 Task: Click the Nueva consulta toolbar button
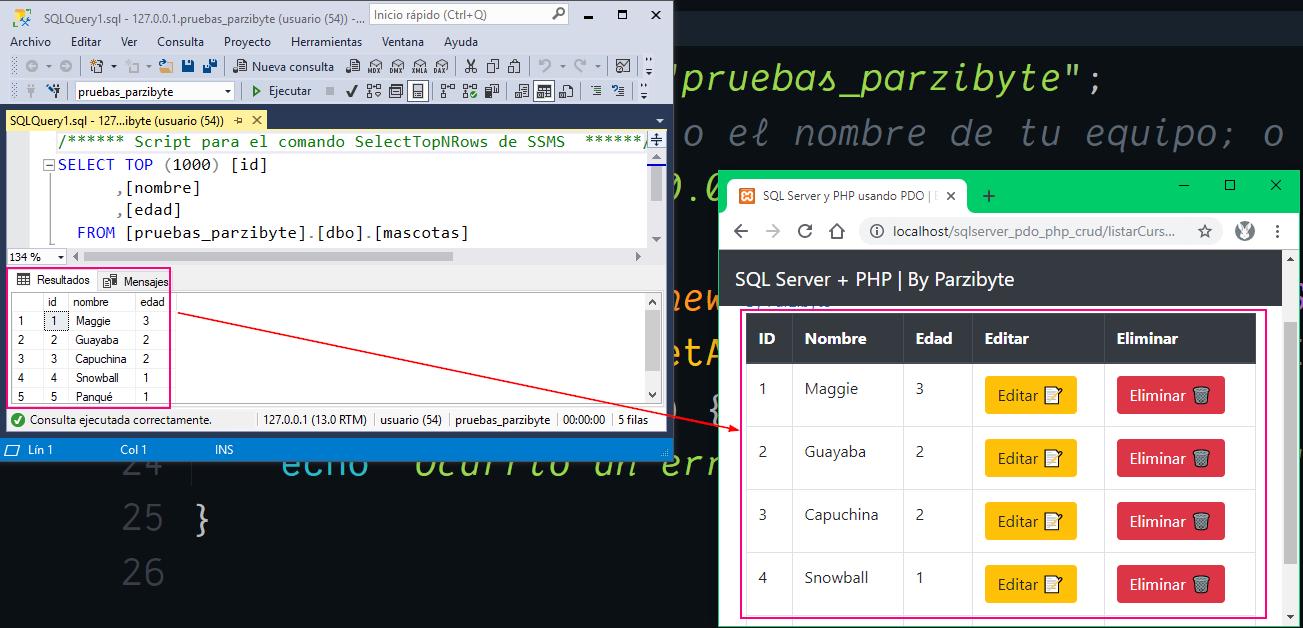pyautogui.click(x=284, y=66)
